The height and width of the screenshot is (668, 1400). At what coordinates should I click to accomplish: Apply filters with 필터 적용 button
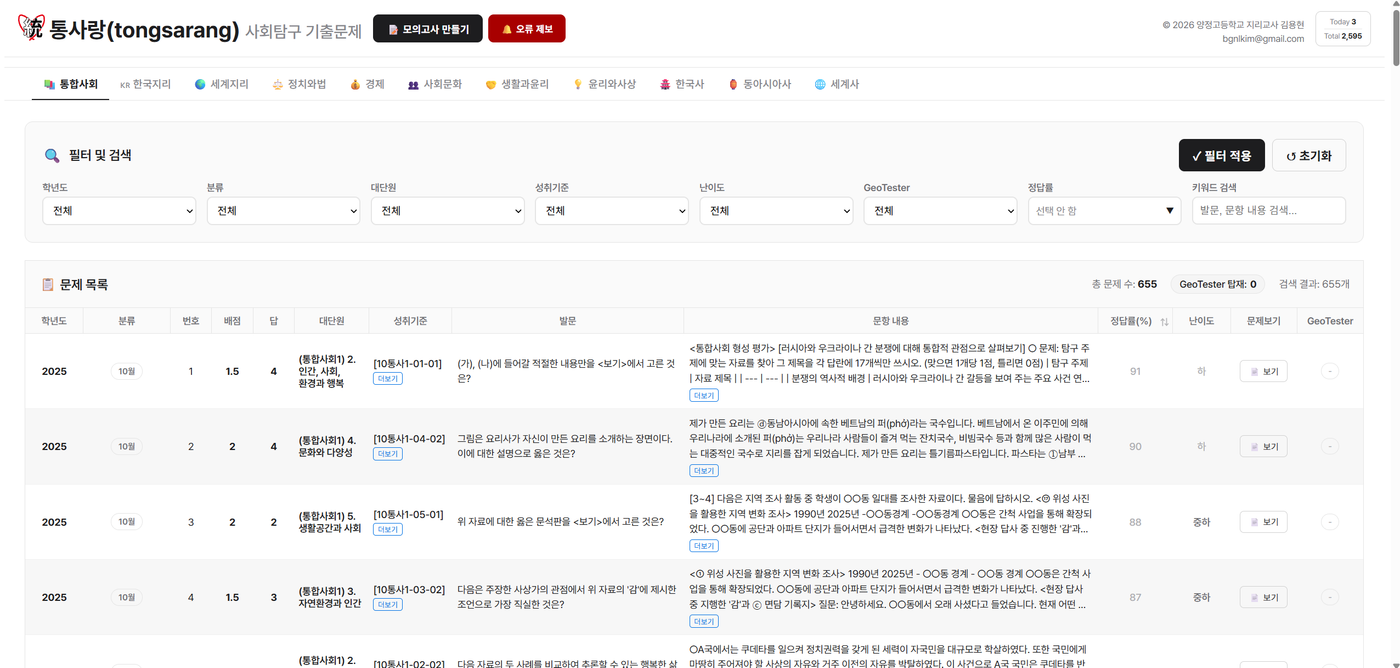pyautogui.click(x=1222, y=155)
